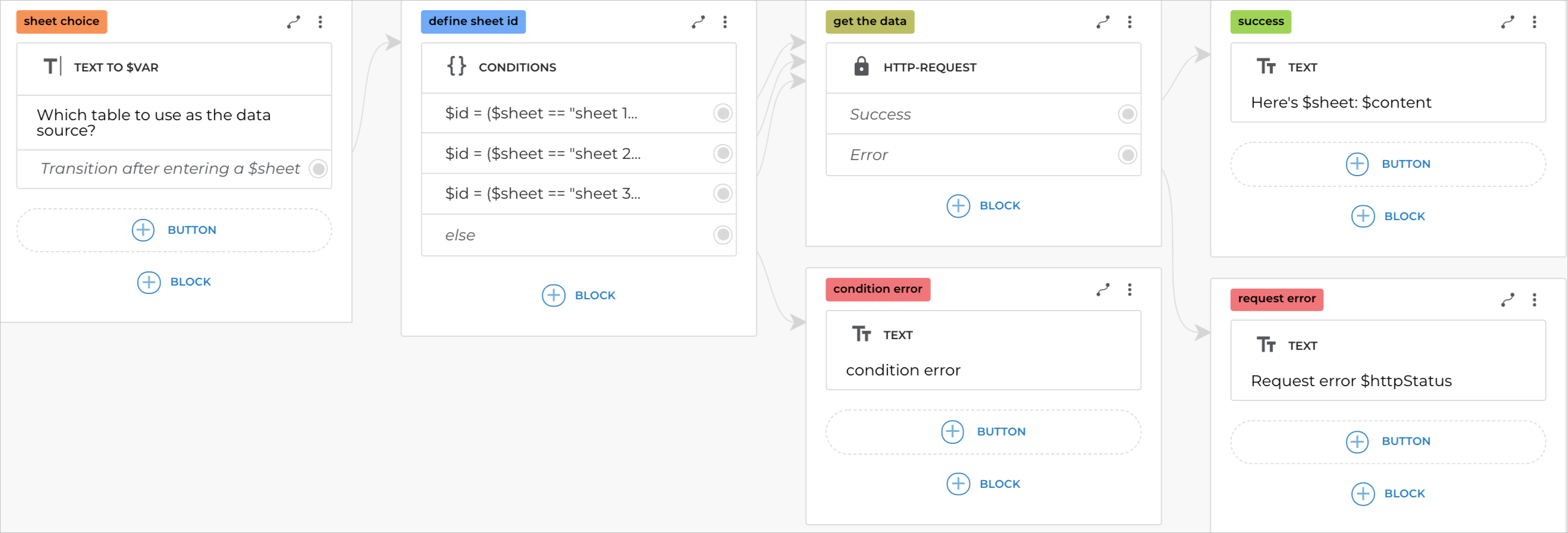Image resolution: width=1568 pixels, height=533 pixels.
Task: Click the 'Here's $sheet: $content' text field
Action: (1341, 102)
